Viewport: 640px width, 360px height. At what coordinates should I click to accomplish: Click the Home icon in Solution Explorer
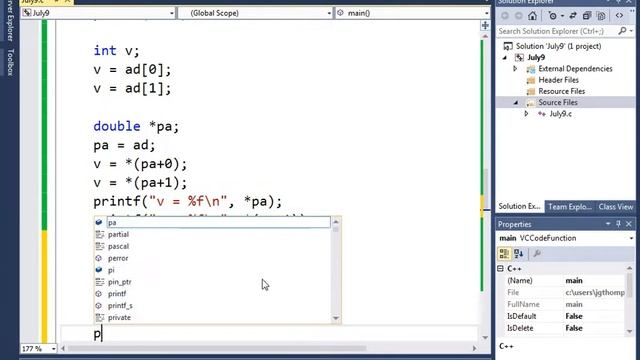pos(532,16)
